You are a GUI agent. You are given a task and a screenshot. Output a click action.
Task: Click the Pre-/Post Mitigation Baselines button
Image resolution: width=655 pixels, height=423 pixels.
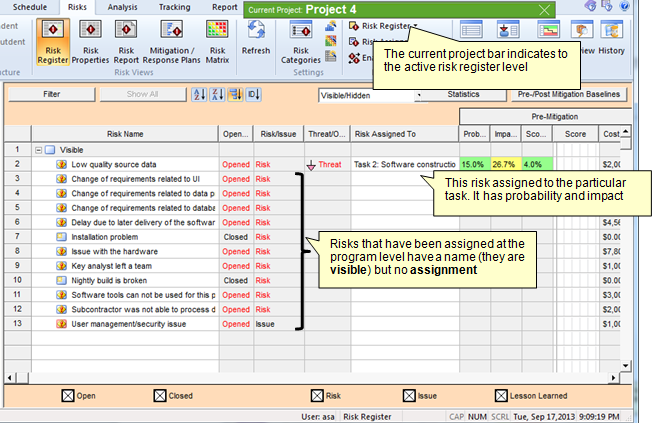pyautogui.click(x=571, y=95)
